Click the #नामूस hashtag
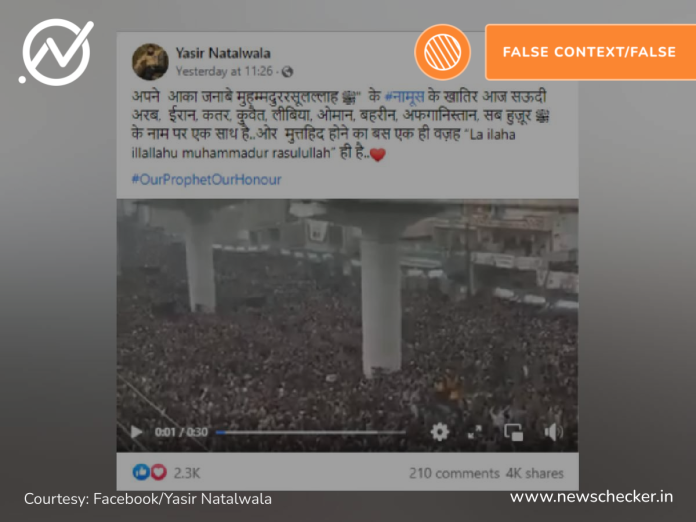Screen dimensions: 696x522 click(x=404, y=97)
